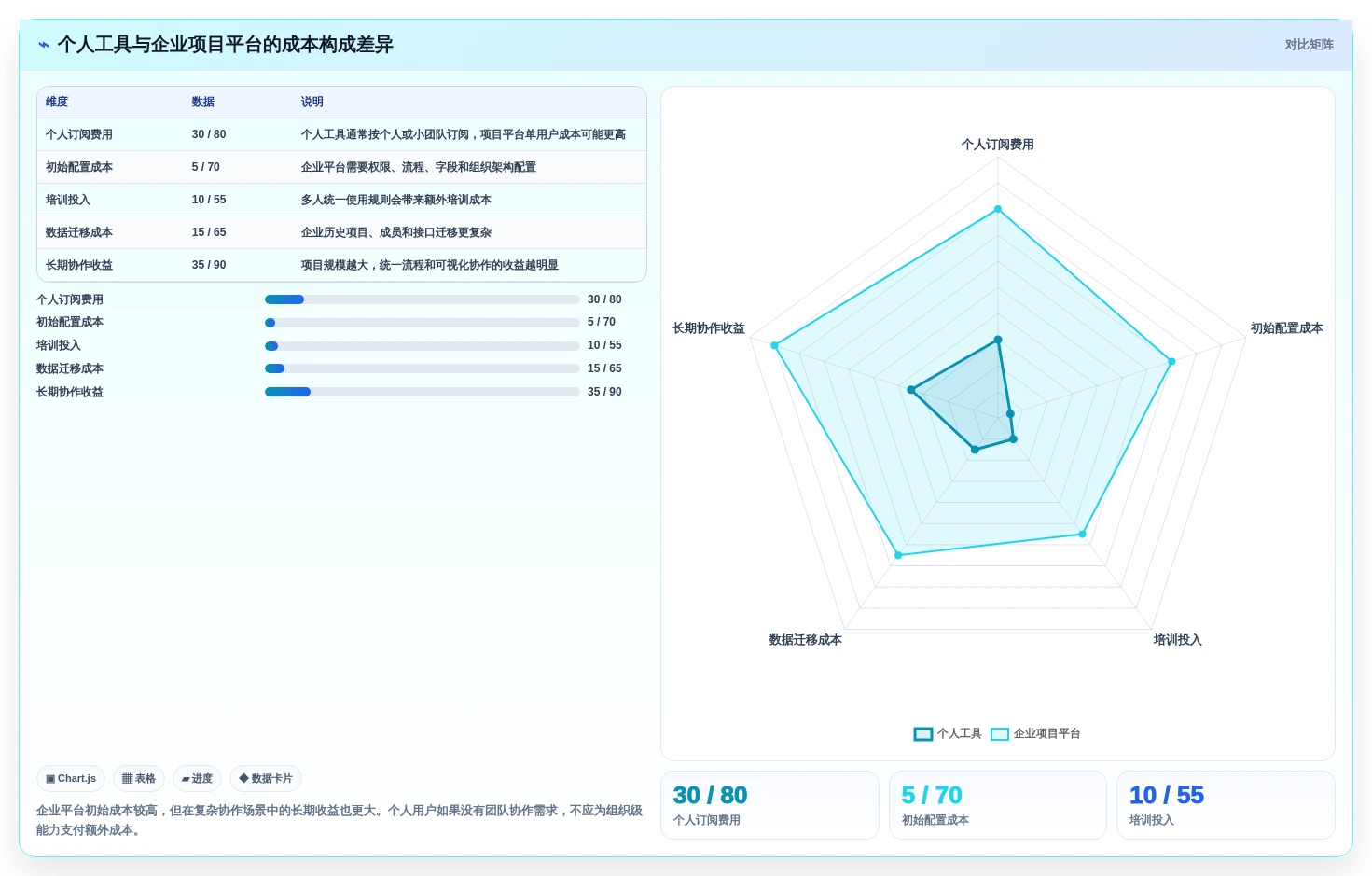Click the 说明 column header
Image resolution: width=1372 pixels, height=876 pixels.
pos(312,102)
